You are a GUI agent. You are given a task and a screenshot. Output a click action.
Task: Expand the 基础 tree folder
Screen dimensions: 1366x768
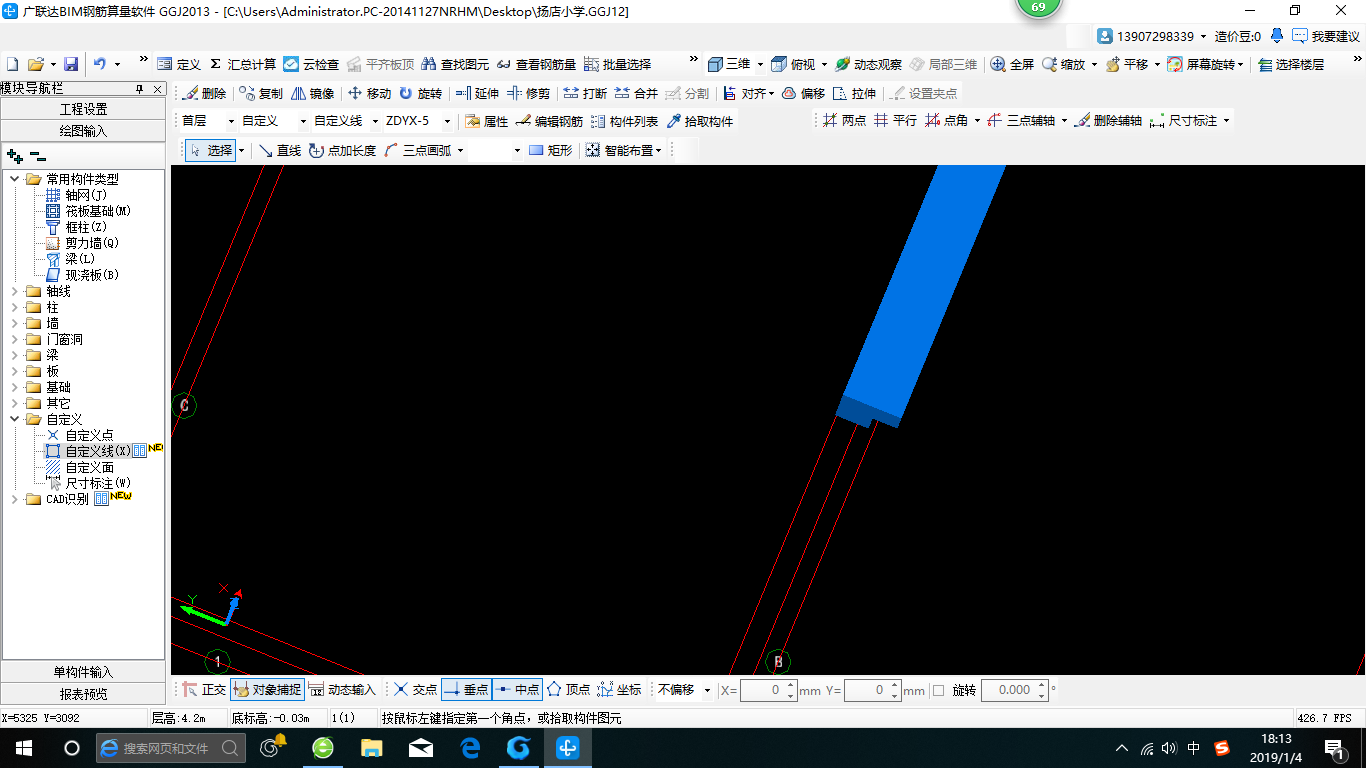coord(15,387)
